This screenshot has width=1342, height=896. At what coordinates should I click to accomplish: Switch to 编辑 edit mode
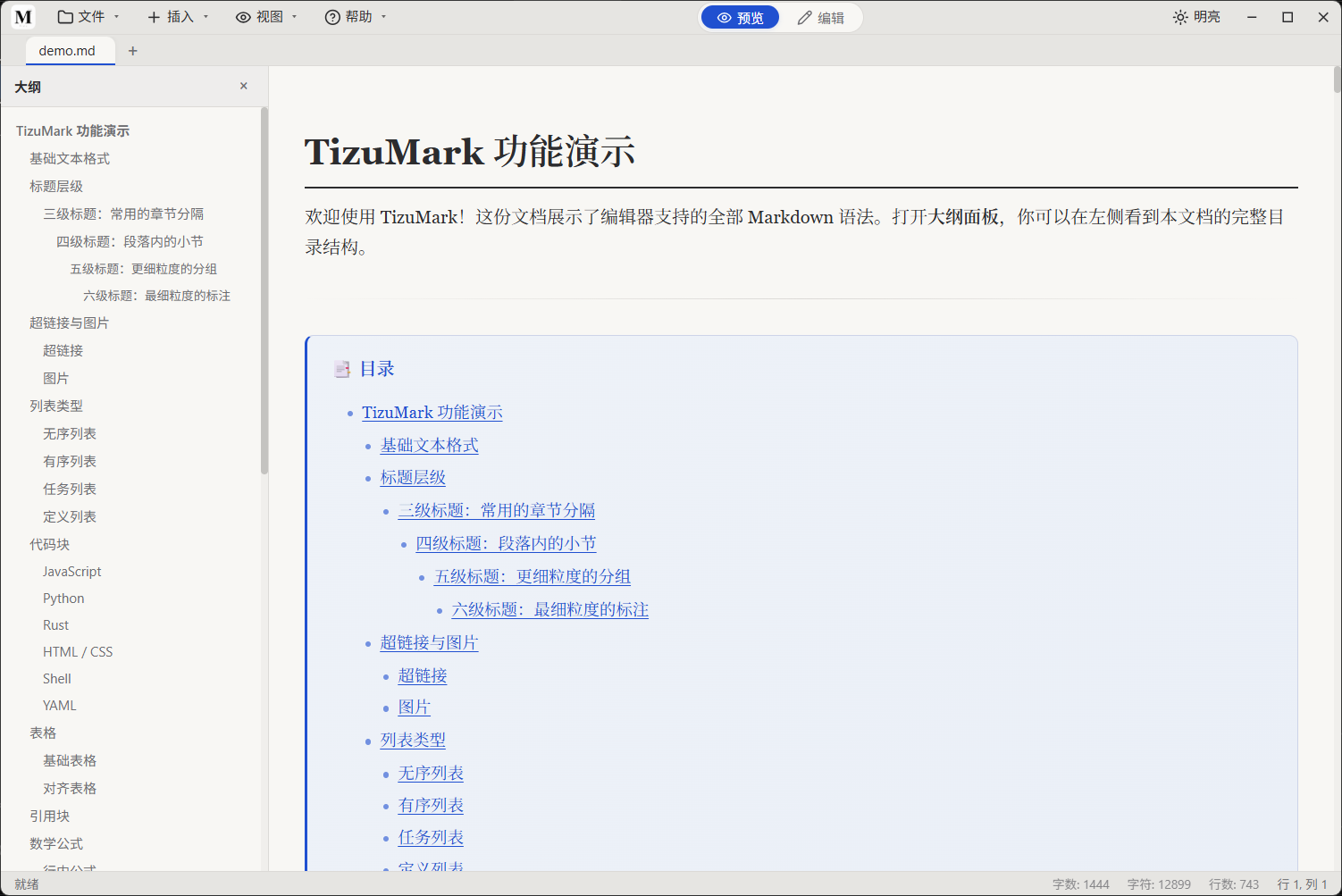point(821,18)
